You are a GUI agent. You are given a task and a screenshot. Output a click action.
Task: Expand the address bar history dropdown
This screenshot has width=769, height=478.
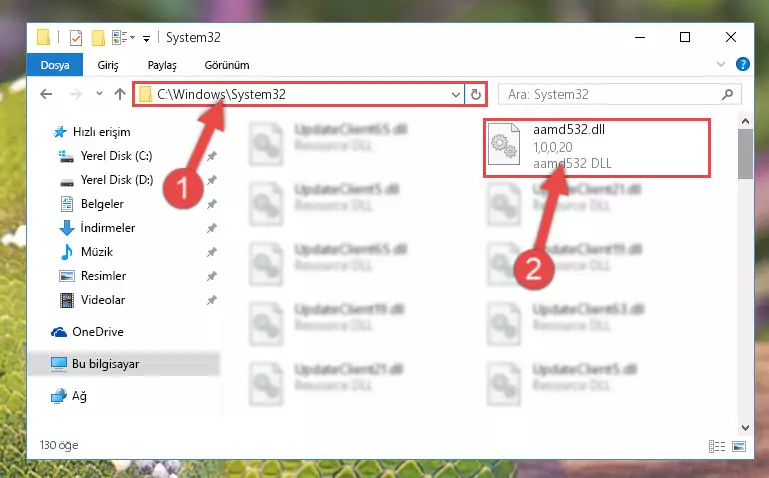(x=456, y=94)
